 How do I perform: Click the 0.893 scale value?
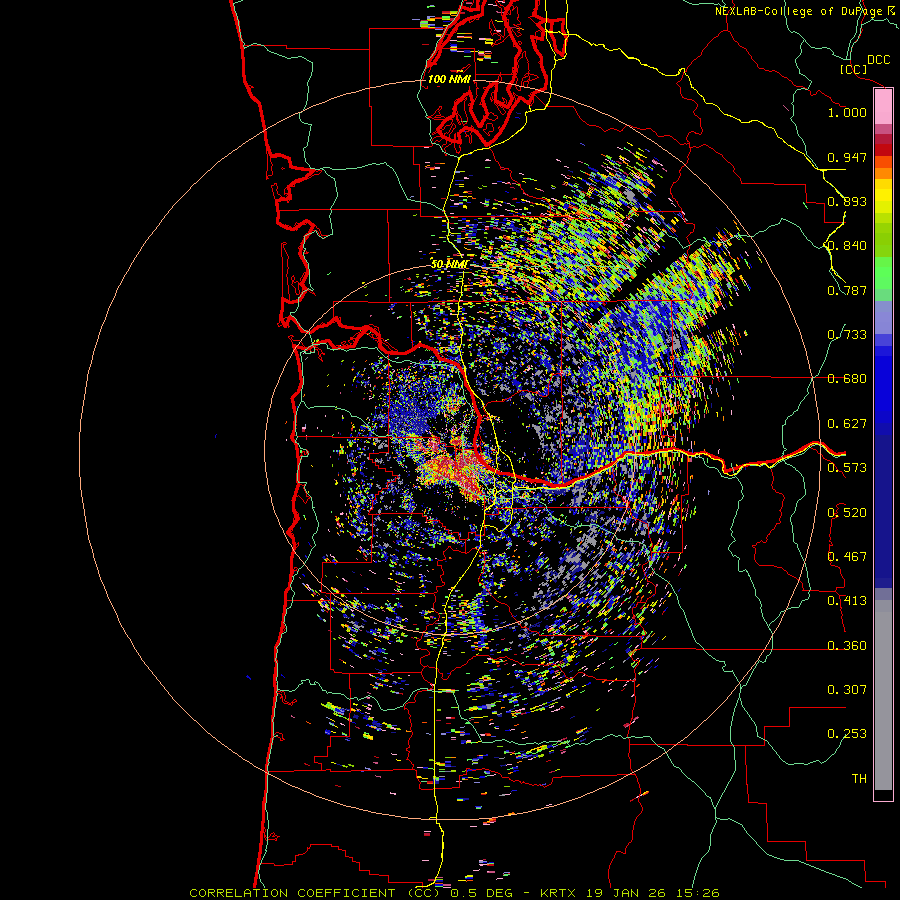coord(847,201)
